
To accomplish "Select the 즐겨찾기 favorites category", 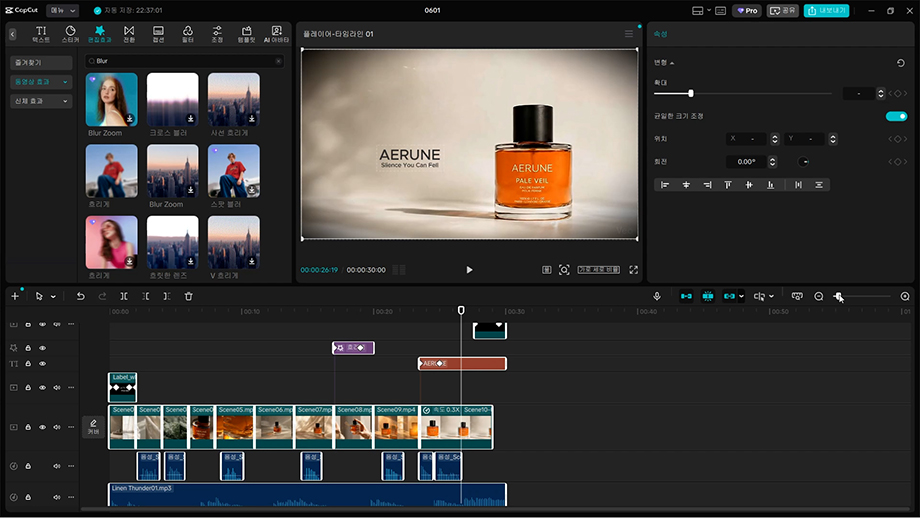I will tap(41, 63).
